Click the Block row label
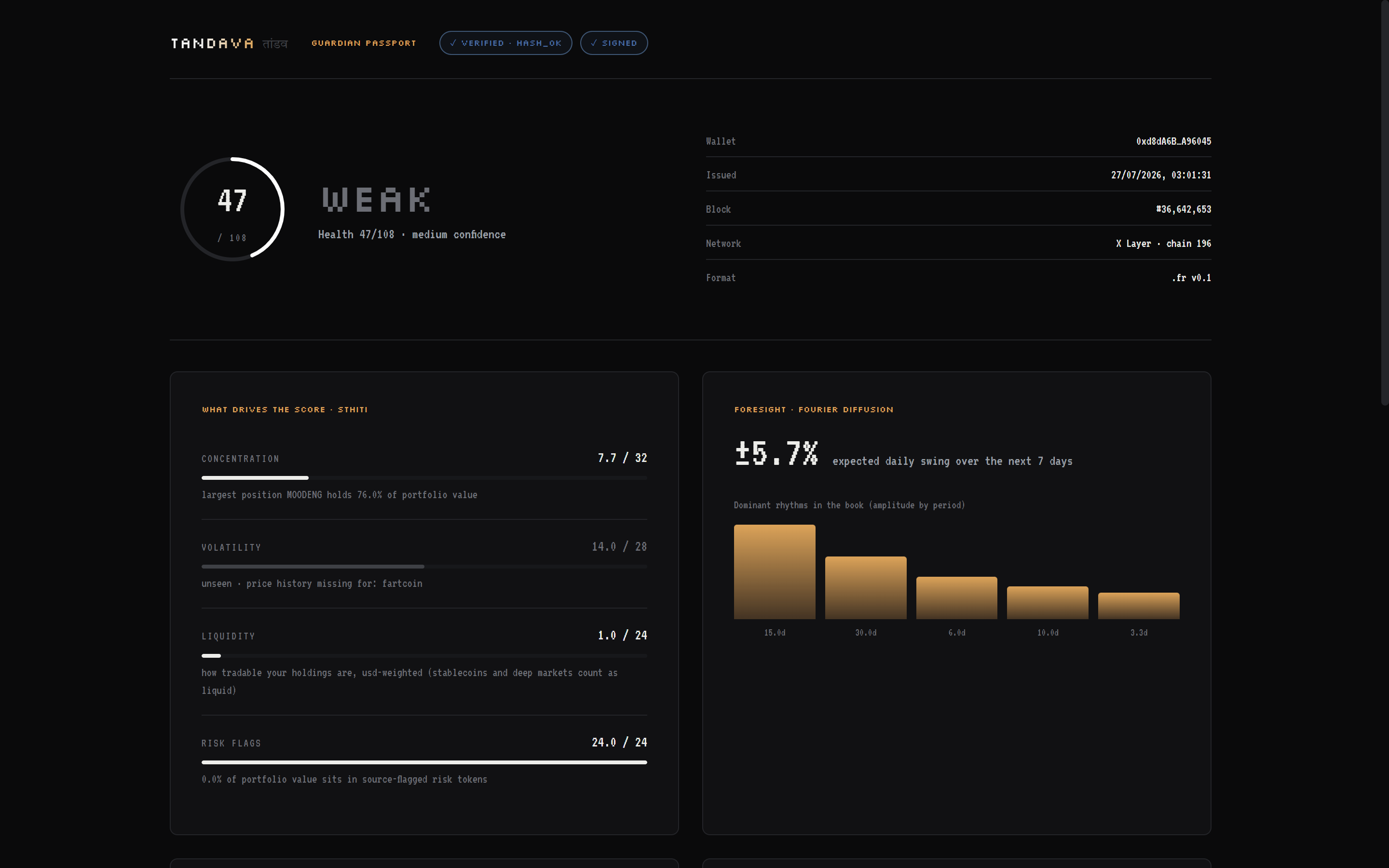The width and height of the screenshot is (1389, 868). 718,210
